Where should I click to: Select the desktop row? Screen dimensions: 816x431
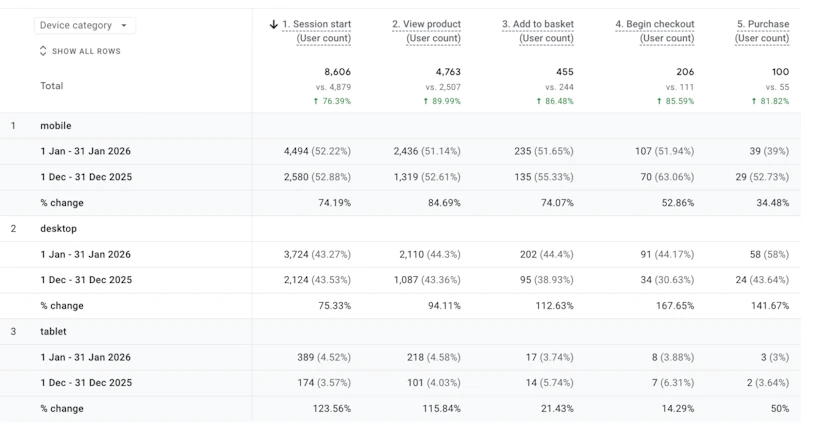click(400, 229)
